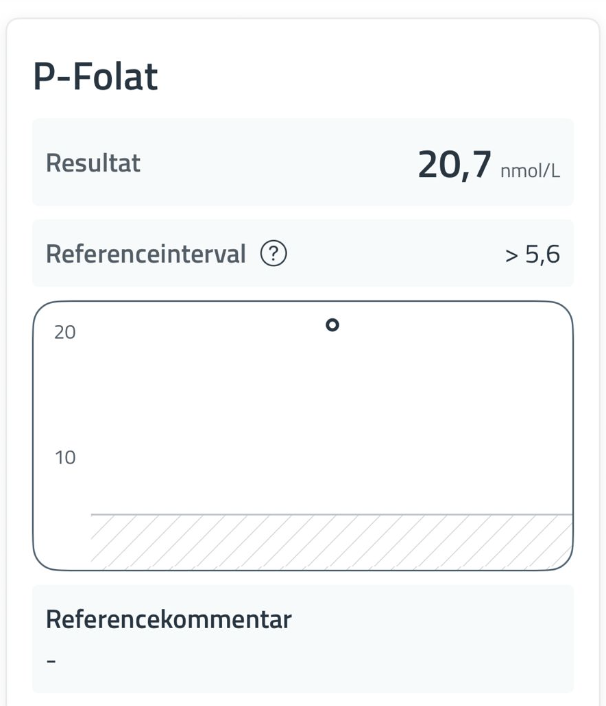
Task: Click the hatched below-reference area
Action: click(330, 538)
